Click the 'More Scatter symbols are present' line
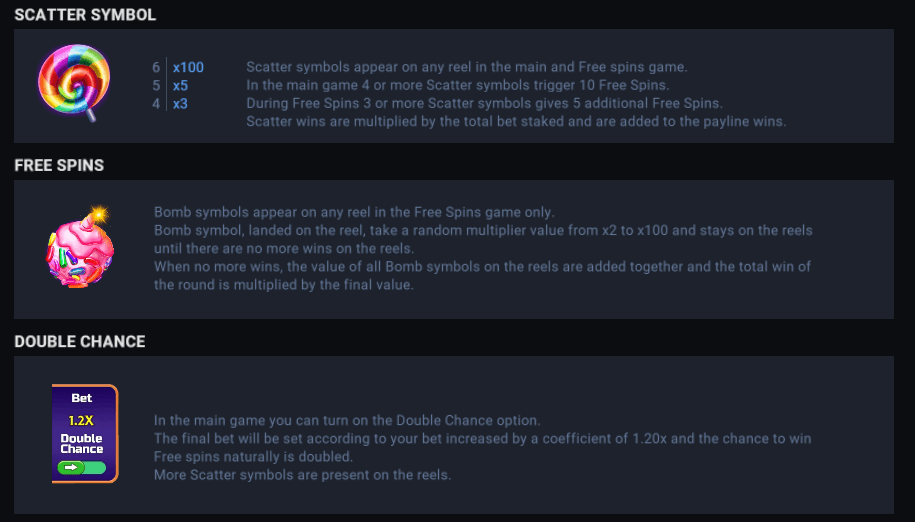 pos(302,474)
